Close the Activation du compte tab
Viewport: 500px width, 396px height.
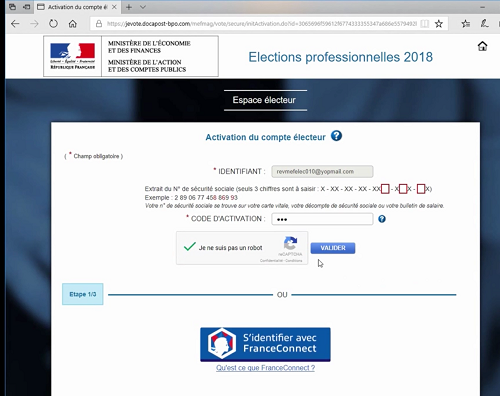click(x=114, y=7)
